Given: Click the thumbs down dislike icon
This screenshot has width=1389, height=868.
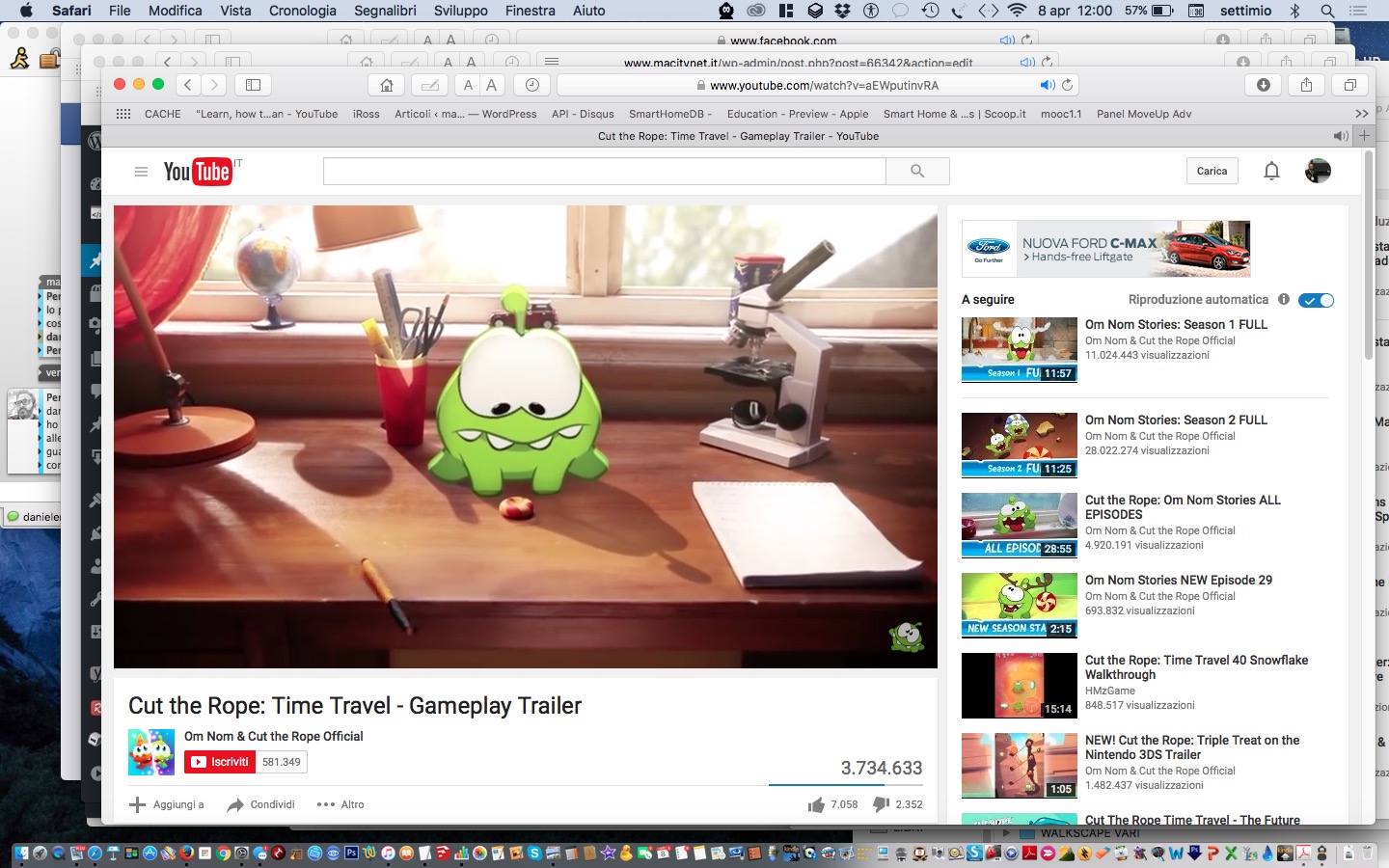Looking at the screenshot, I should coord(881,804).
